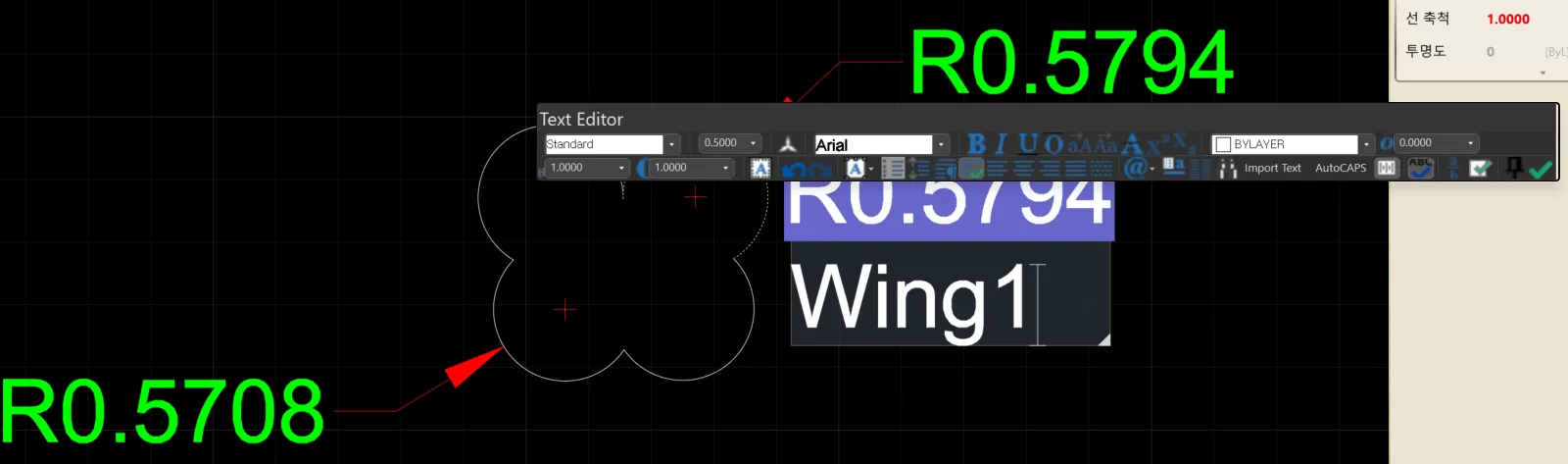Viewport: 1568px width, 464px height.
Task: Insert symbol using the @ icon
Action: 1134,168
